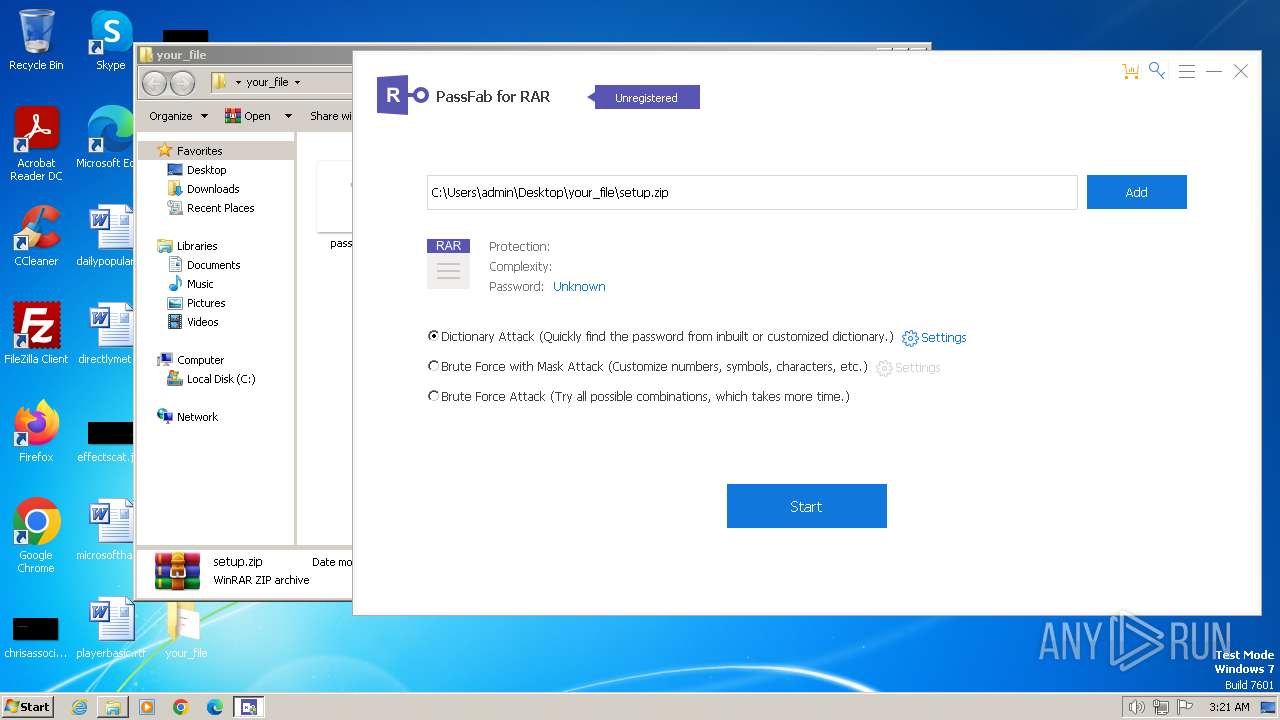Open Mask Attack Settings
The width and height of the screenshot is (1280, 720).
pyautogui.click(x=908, y=368)
